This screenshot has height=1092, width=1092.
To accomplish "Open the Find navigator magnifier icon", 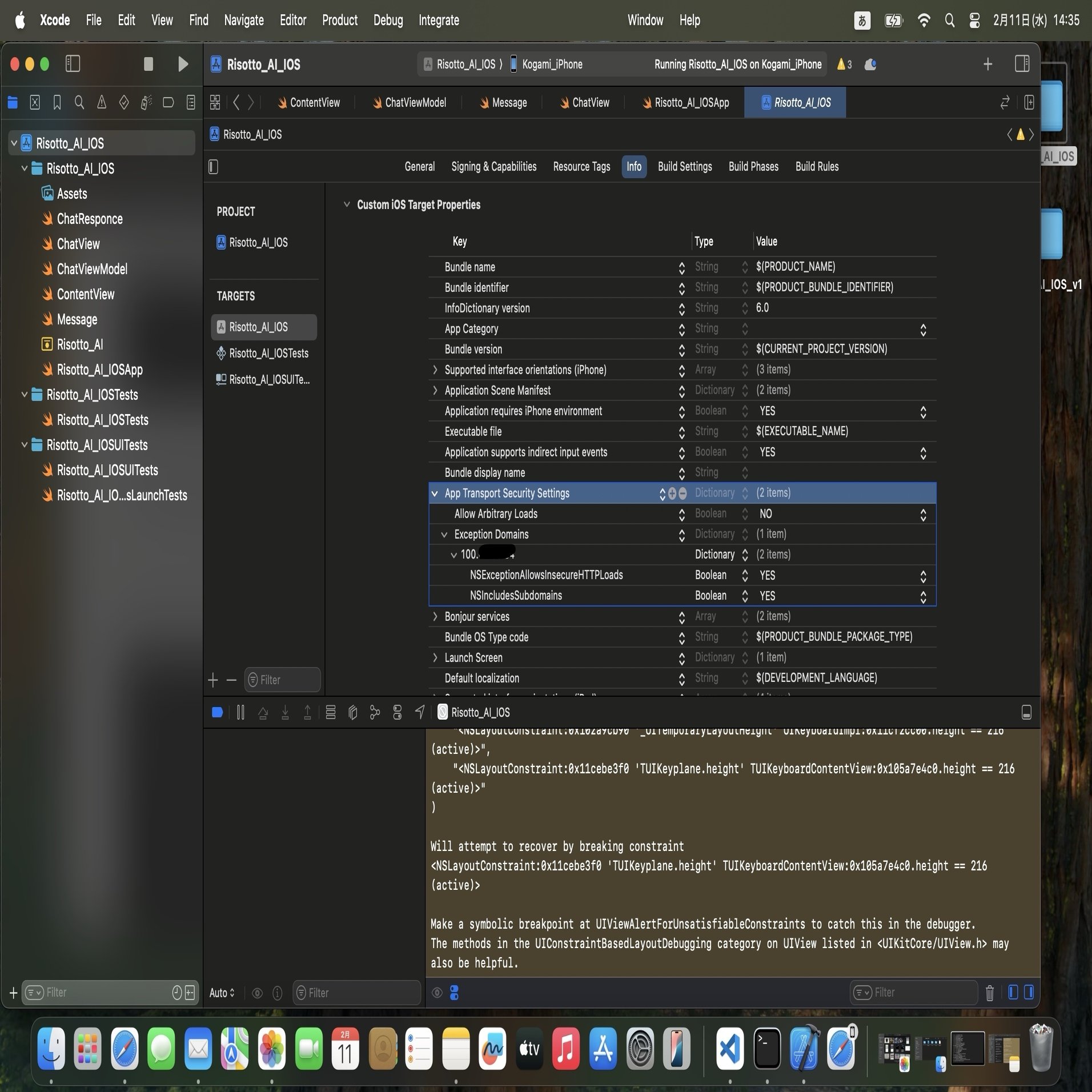I will (x=79, y=103).
